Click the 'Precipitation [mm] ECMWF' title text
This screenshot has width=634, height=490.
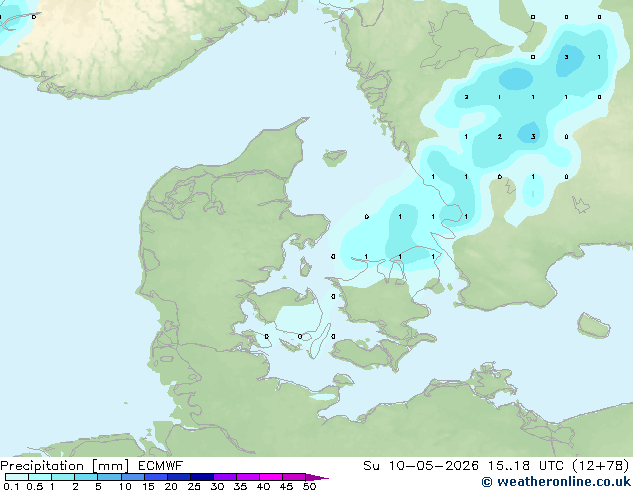pos(92,466)
